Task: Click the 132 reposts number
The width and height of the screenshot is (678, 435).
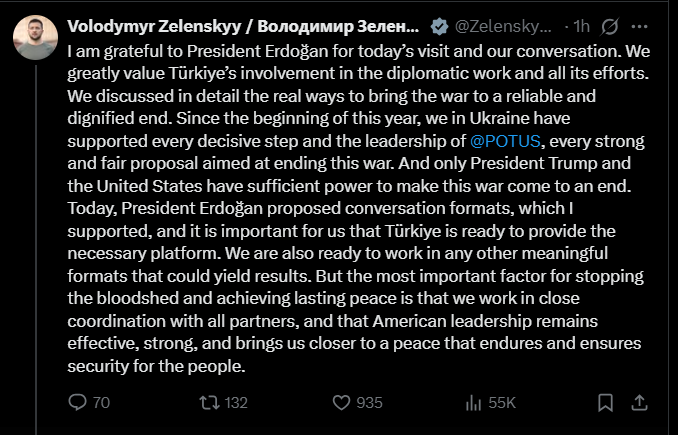Action: click(x=236, y=403)
